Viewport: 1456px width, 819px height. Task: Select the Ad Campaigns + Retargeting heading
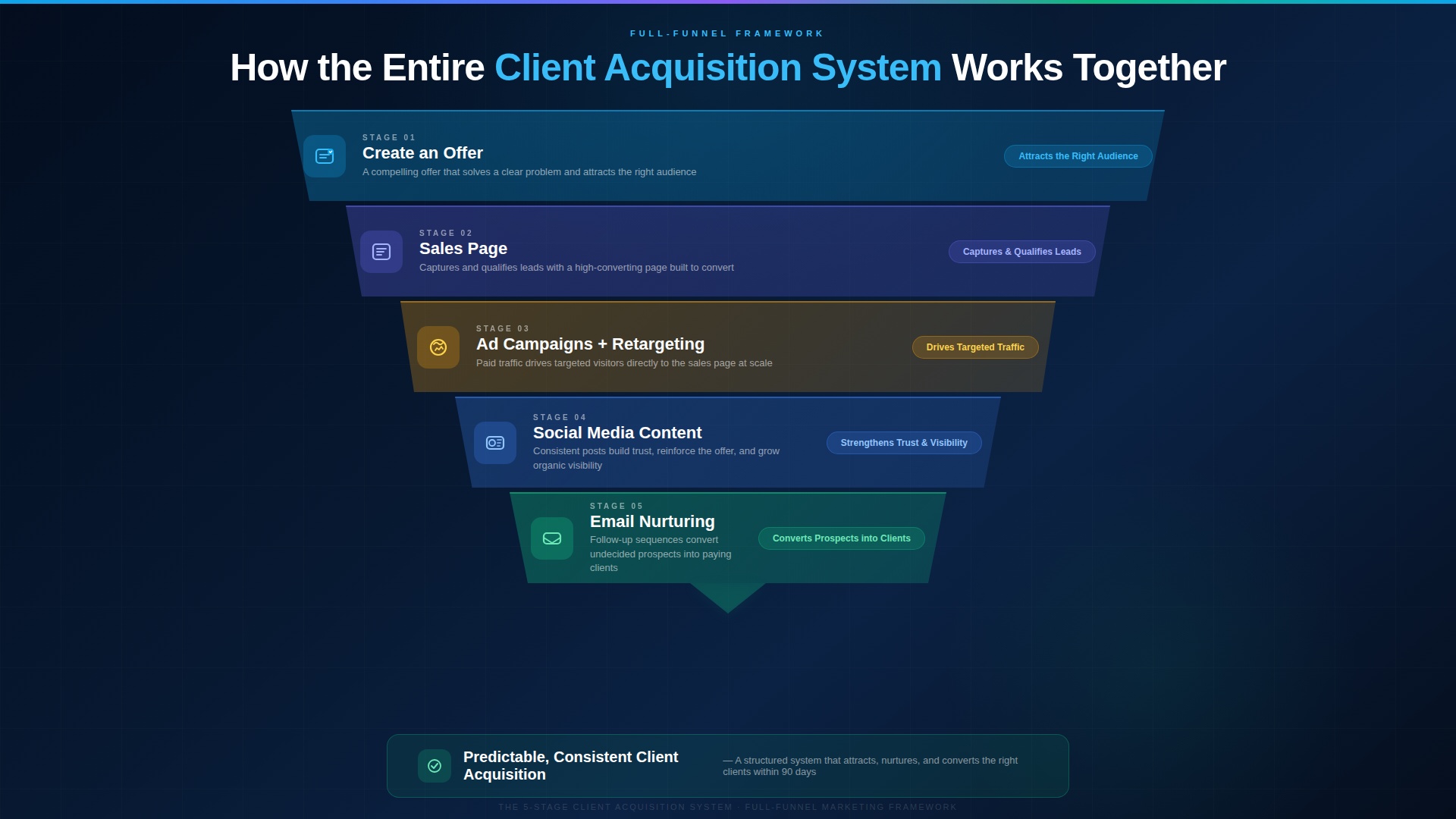pos(590,344)
